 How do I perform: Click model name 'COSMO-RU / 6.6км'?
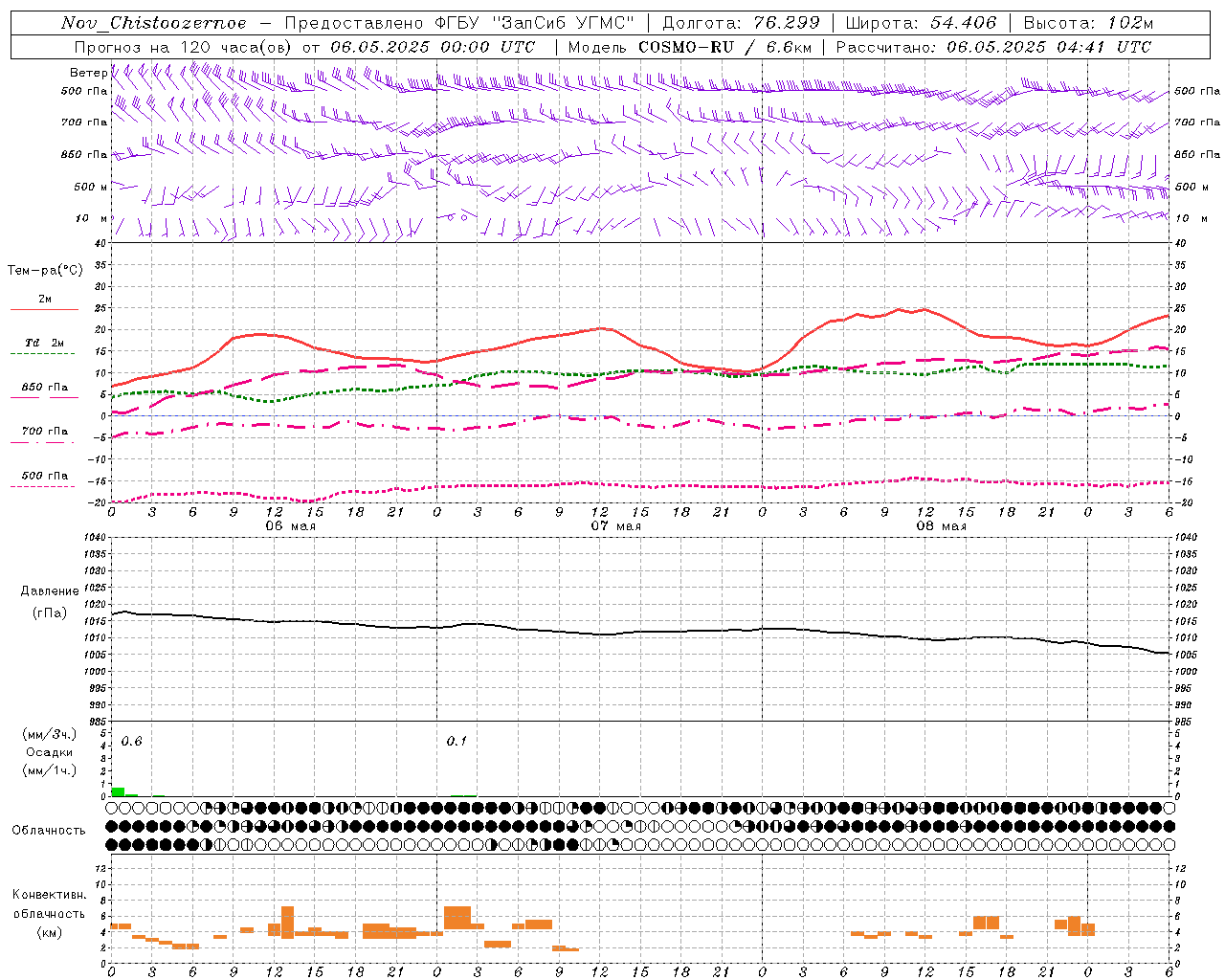725,47
